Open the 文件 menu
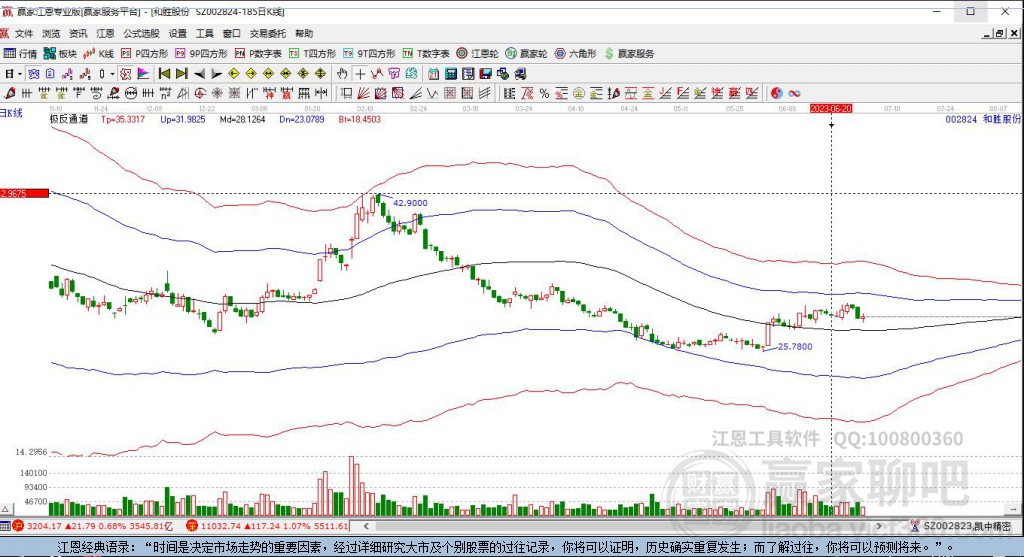The image size is (1024, 557). pyautogui.click(x=24, y=33)
